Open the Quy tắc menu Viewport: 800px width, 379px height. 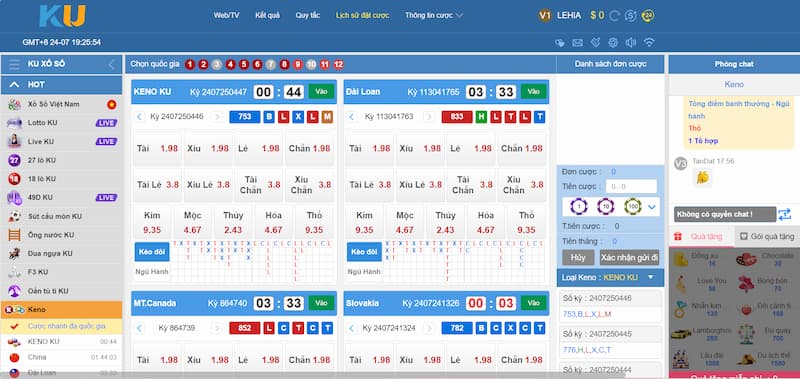click(308, 15)
